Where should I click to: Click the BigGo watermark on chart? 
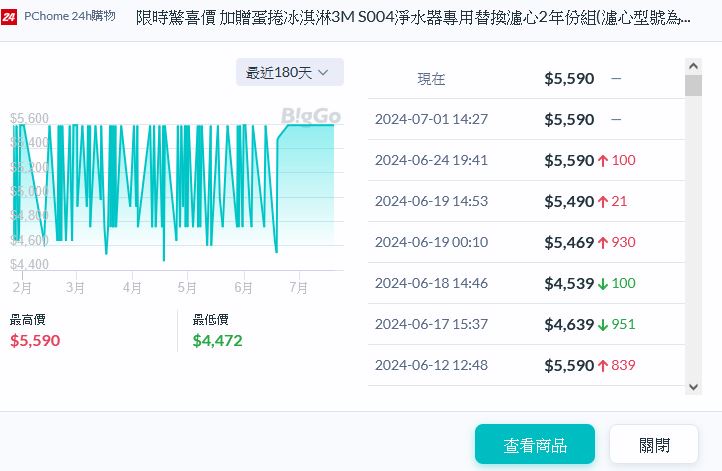(x=310, y=116)
